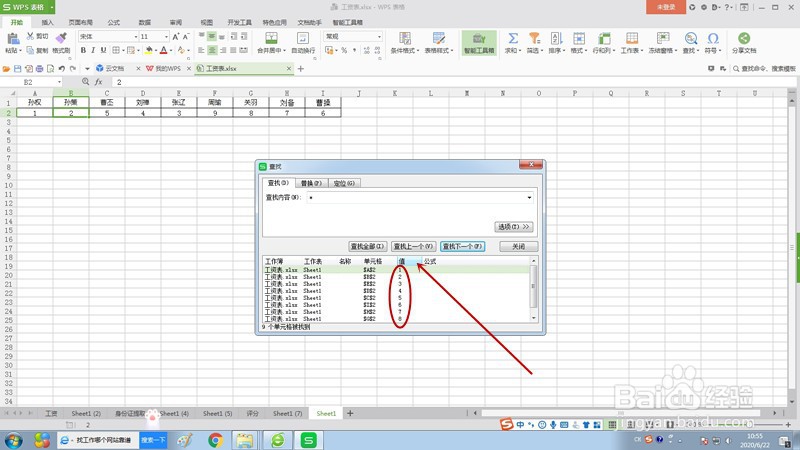This screenshot has width=800, height=450.
Task: Switch to Replace tab in Find dialog
Action: coord(311,183)
